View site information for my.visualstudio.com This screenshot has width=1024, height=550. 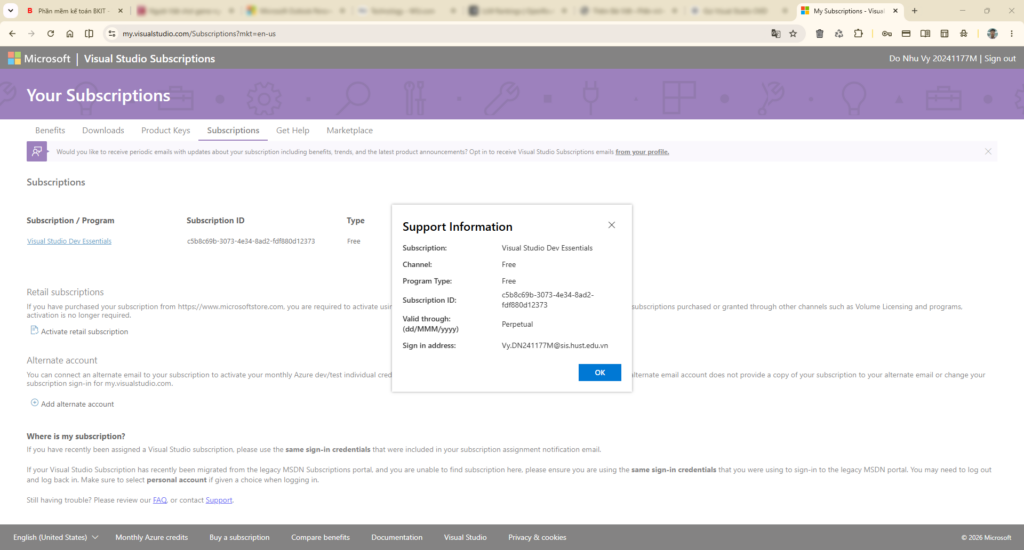coord(112,33)
